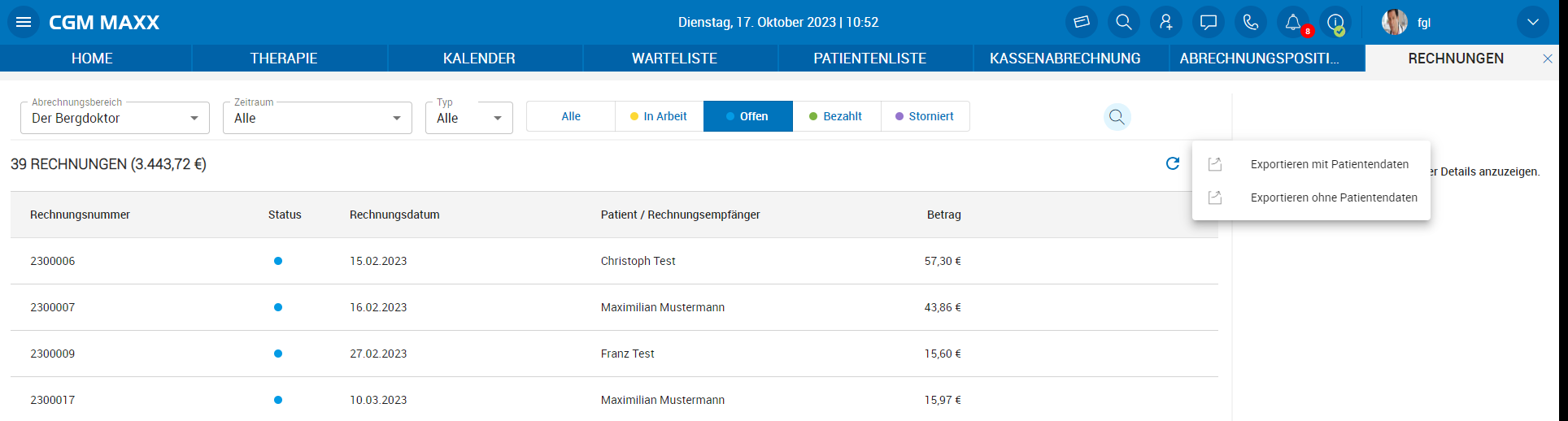Click the date 15.02.2023
This screenshot has height=421, width=1568.
click(x=378, y=261)
